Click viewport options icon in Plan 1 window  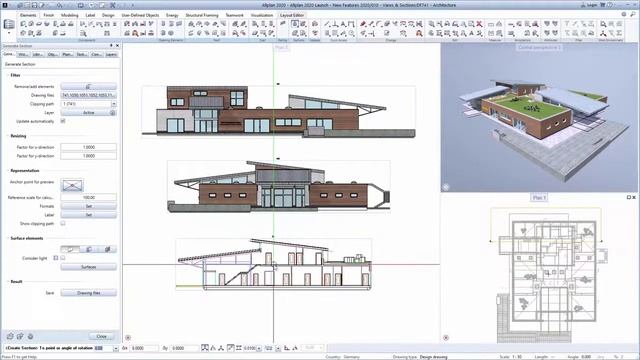tap(446, 338)
